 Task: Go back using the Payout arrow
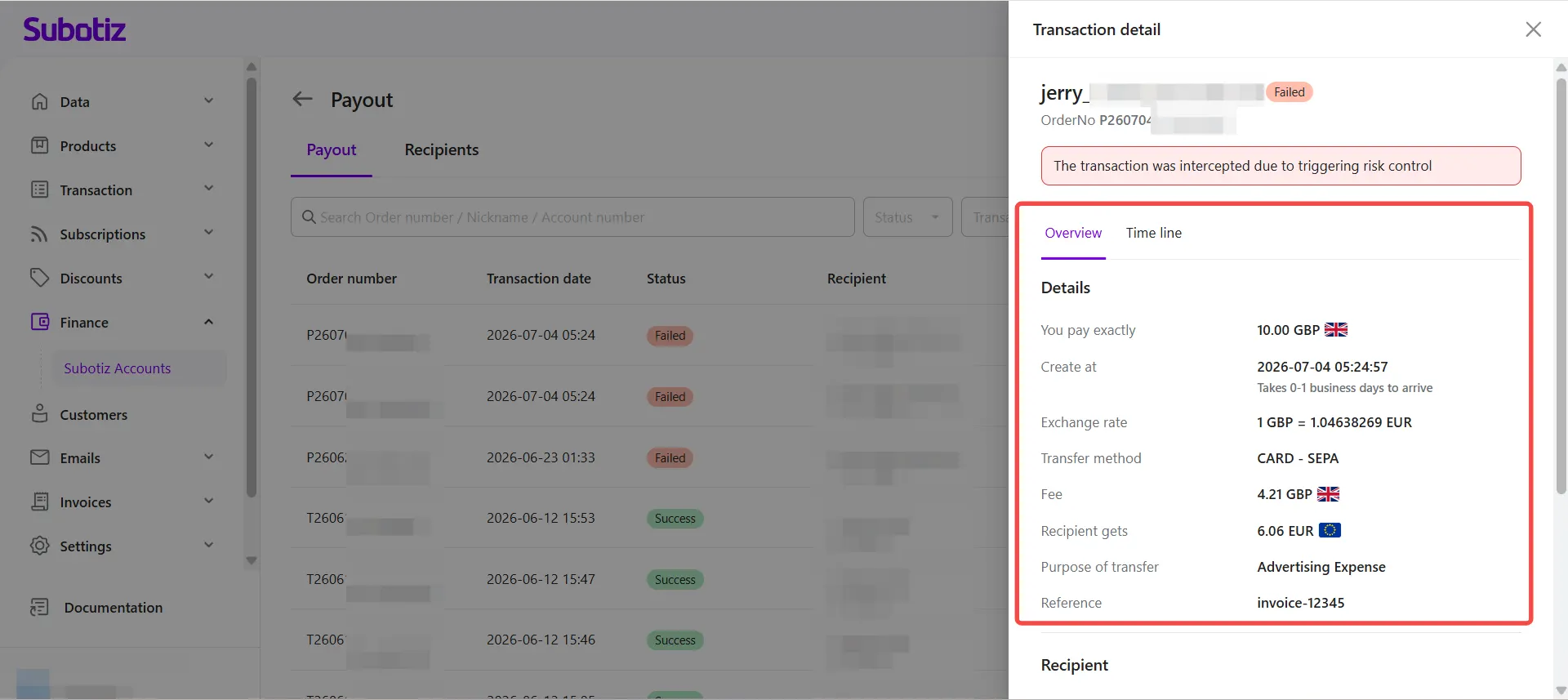[x=303, y=99]
